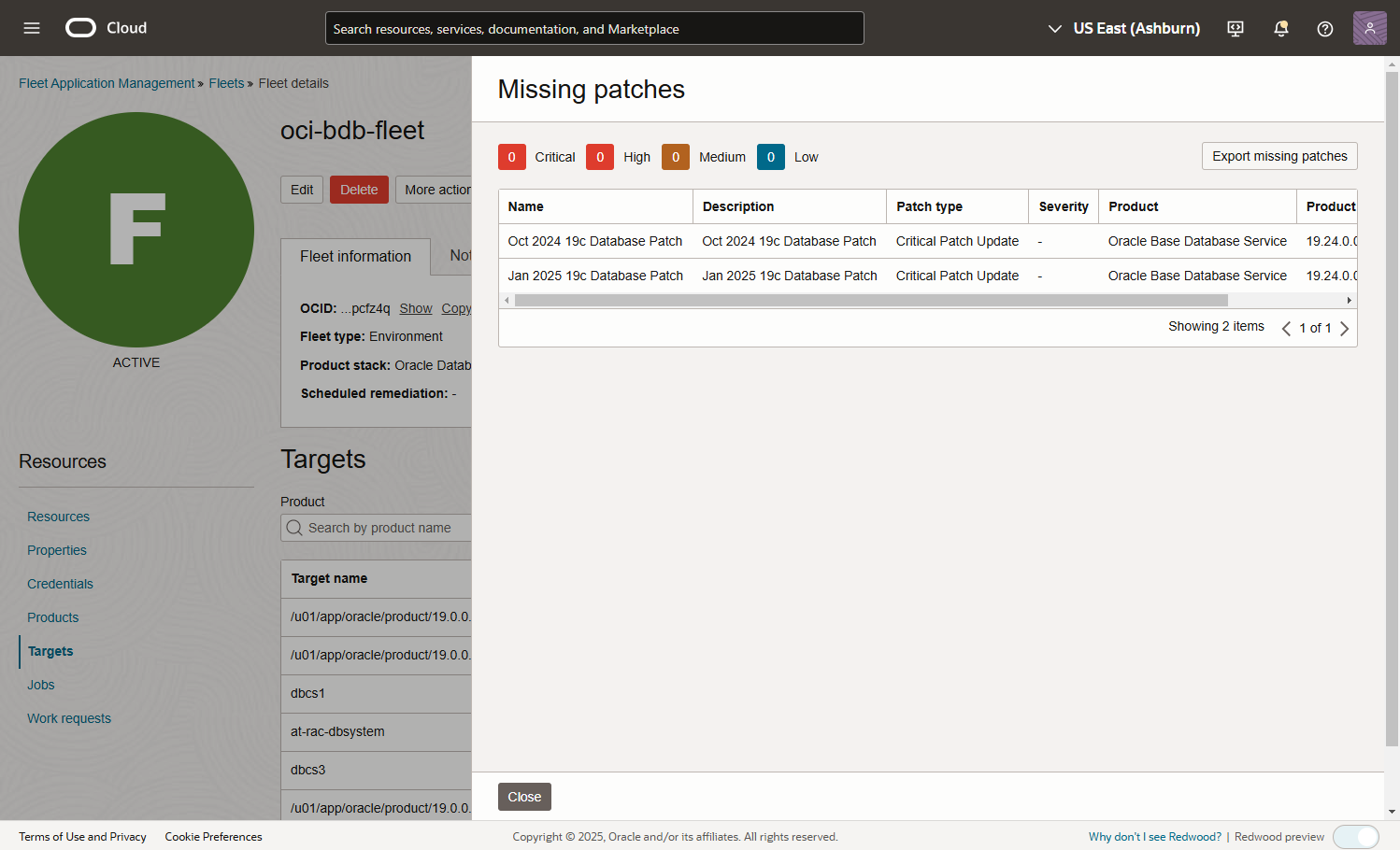Open the hamburger navigation menu
1400x850 pixels.
[x=32, y=28]
